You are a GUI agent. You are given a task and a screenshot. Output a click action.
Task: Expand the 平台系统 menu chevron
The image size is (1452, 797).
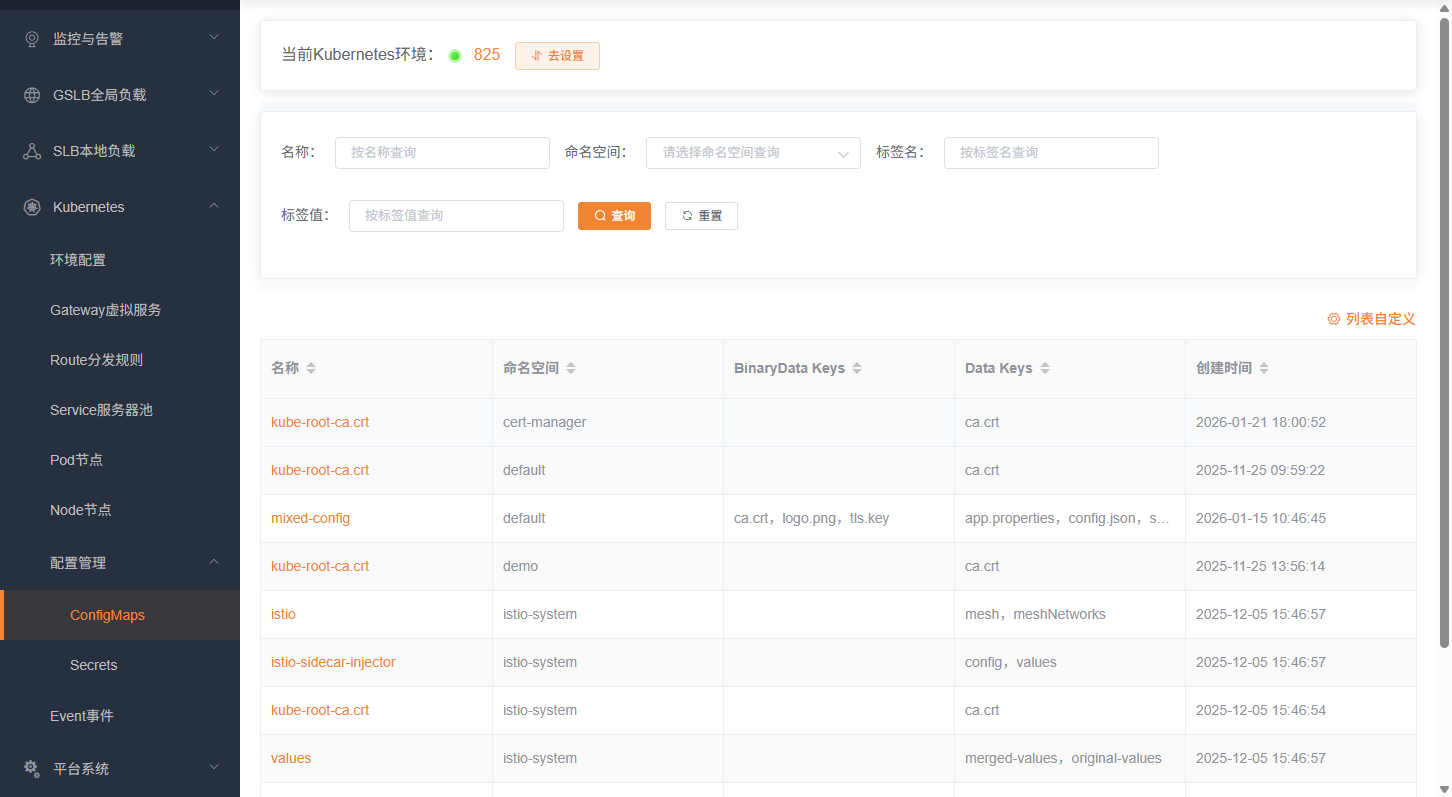(213, 768)
